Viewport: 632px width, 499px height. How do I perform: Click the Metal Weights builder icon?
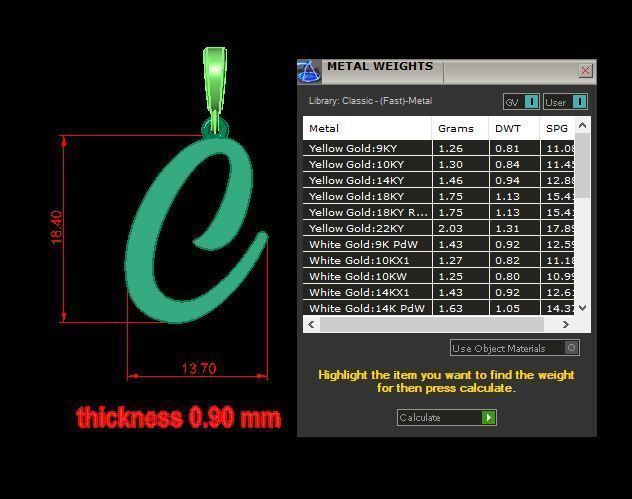[x=309, y=72]
